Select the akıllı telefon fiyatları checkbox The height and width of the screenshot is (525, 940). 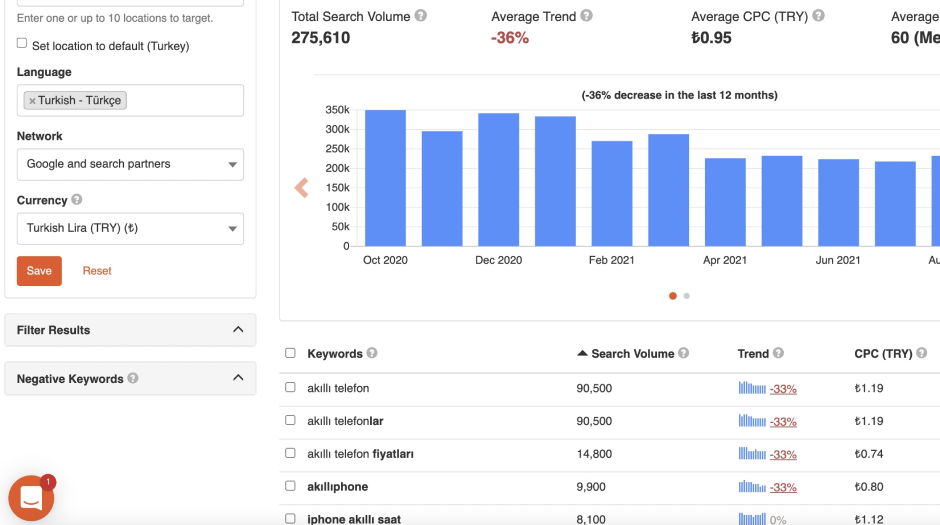(x=290, y=453)
